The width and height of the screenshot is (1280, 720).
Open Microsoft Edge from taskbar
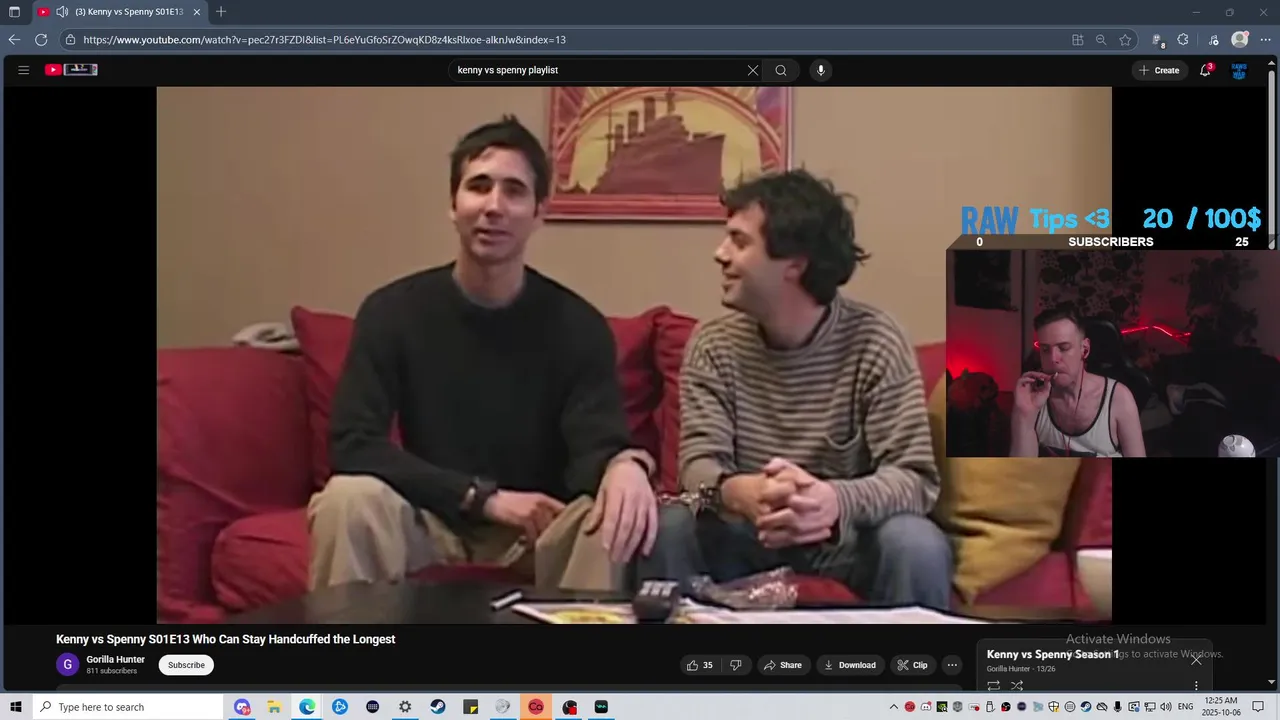click(x=307, y=707)
